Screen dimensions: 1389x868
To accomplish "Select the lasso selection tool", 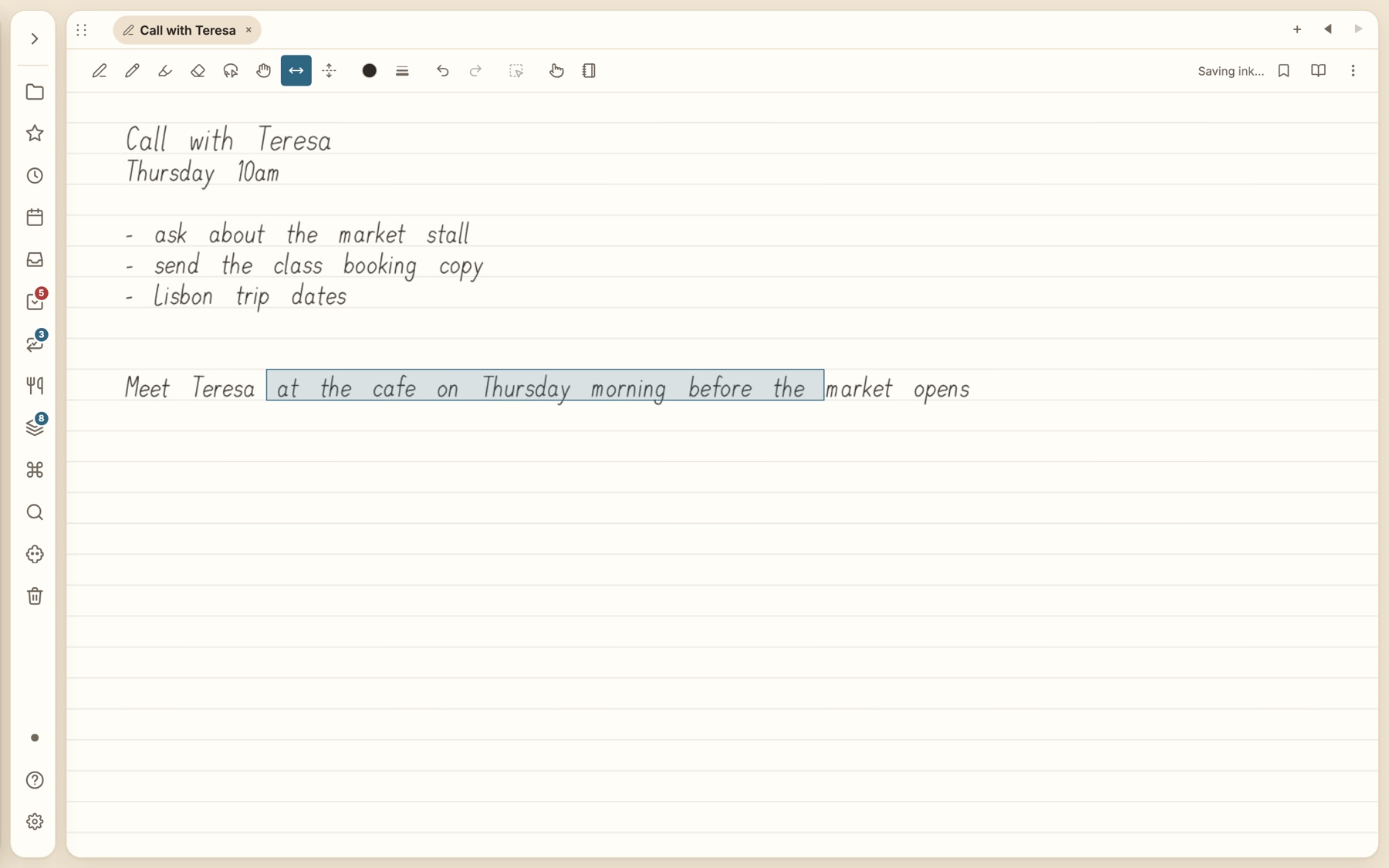I will 231,71.
